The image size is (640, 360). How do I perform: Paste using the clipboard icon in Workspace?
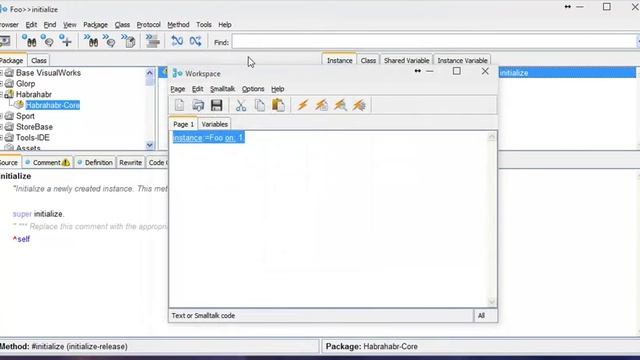coord(278,105)
